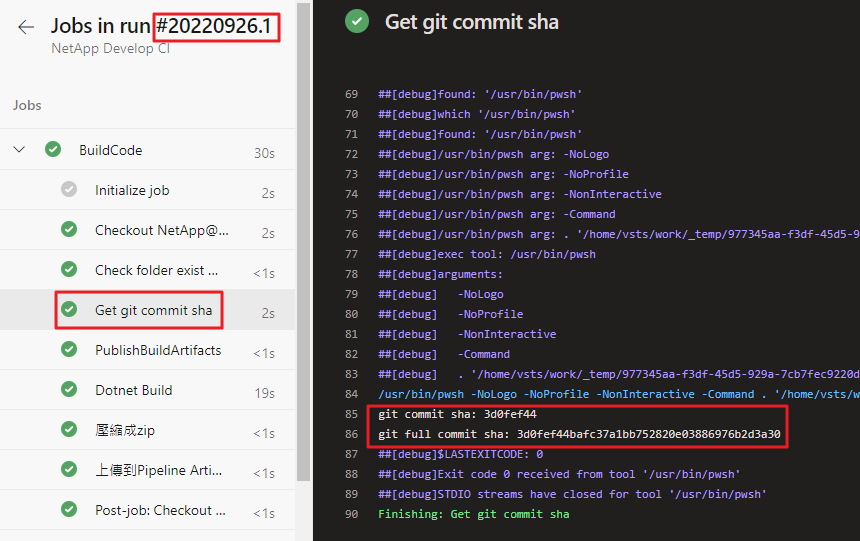Open the Check folder exist ... step
Screen dimensions: 860x541
[156, 270]
